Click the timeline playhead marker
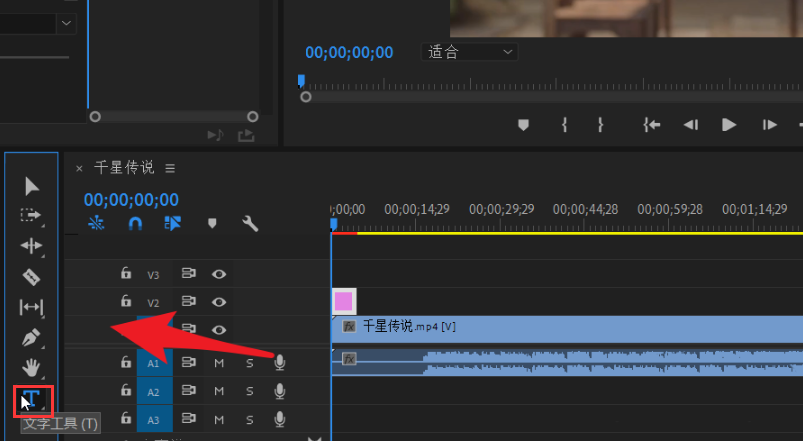This screenshot has width=803, height=441. 334,224
